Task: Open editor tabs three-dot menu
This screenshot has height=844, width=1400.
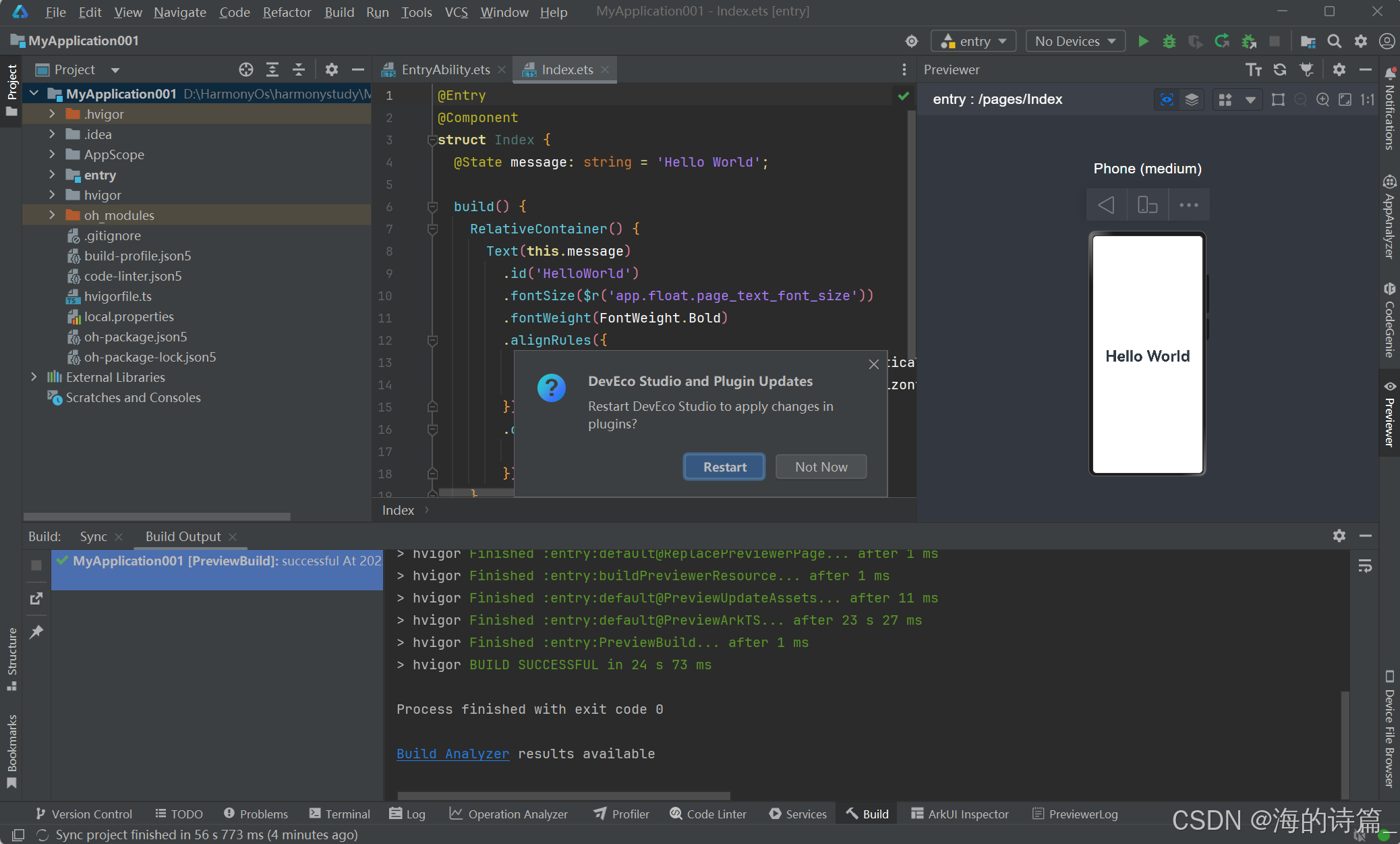Action: [904, 69]
